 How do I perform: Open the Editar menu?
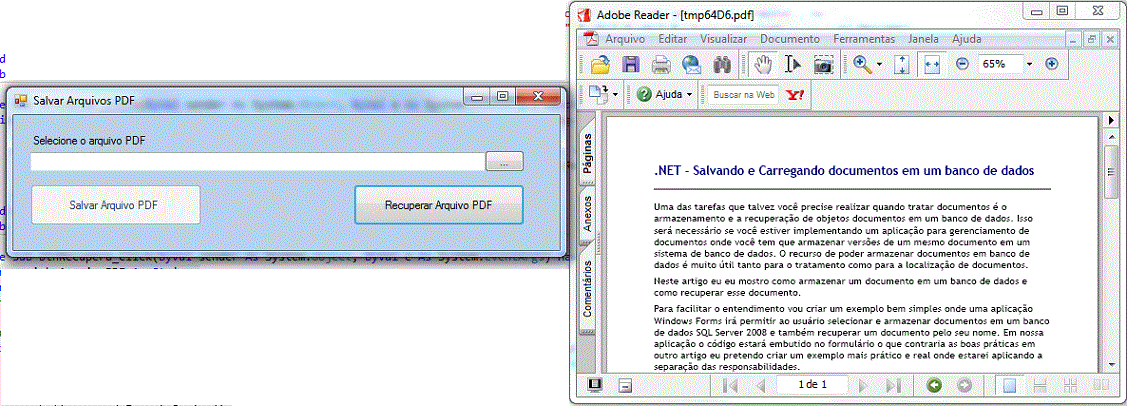pyautogui.click(x=672, y=39)
